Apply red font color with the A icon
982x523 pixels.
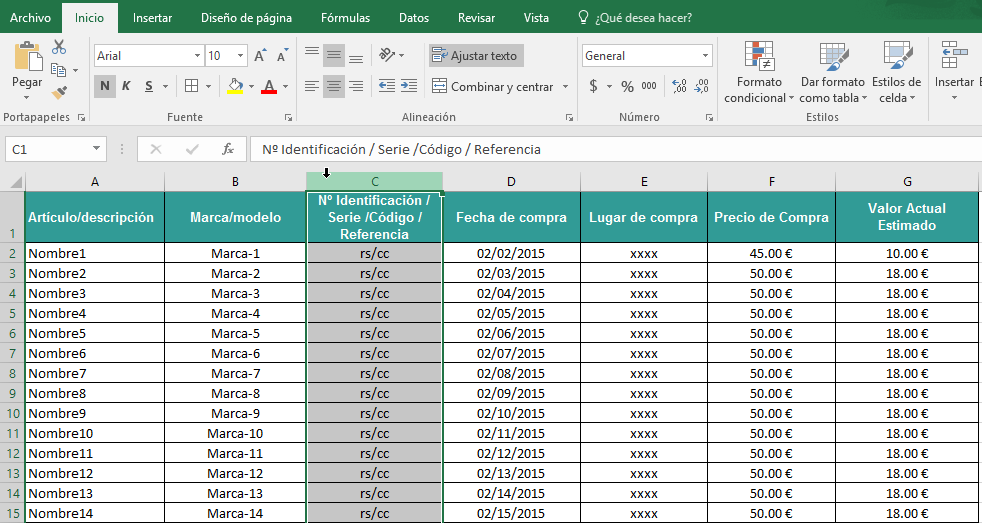[x=269, y=86]
